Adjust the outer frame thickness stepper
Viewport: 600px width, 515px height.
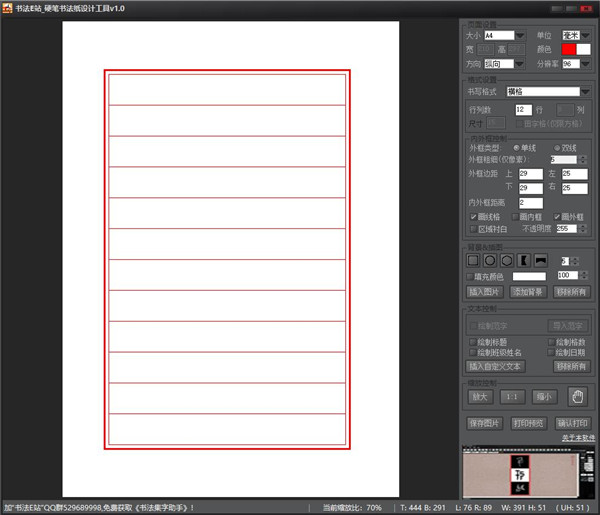point(583,159)
